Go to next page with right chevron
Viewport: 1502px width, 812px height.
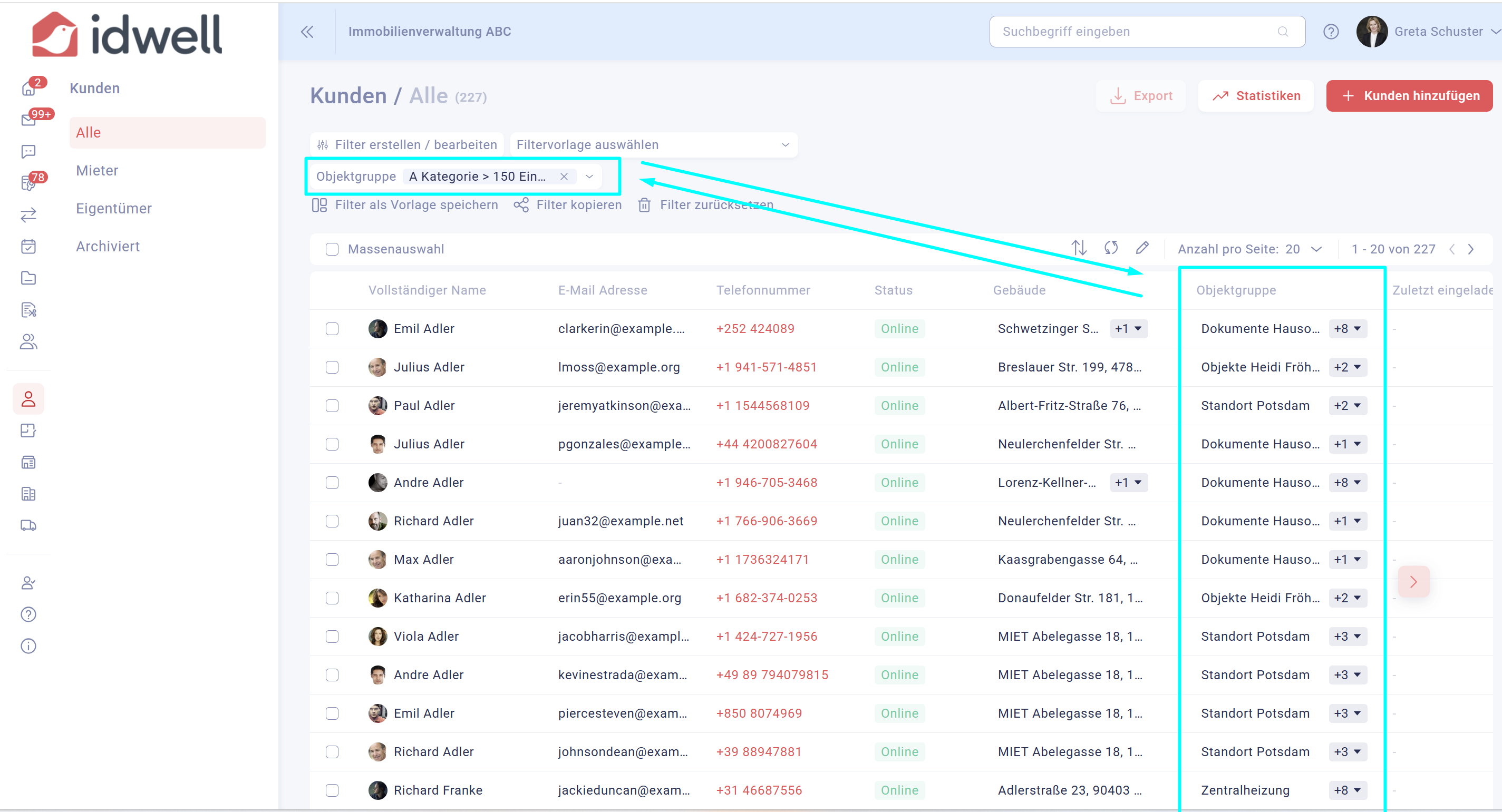coord(1471,249)
